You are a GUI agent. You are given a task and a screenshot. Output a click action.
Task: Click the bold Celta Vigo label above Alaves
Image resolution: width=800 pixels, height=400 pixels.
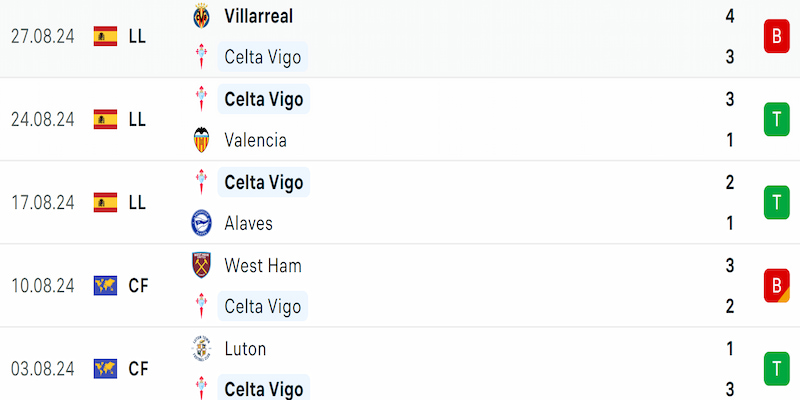[x=264, y=182]
